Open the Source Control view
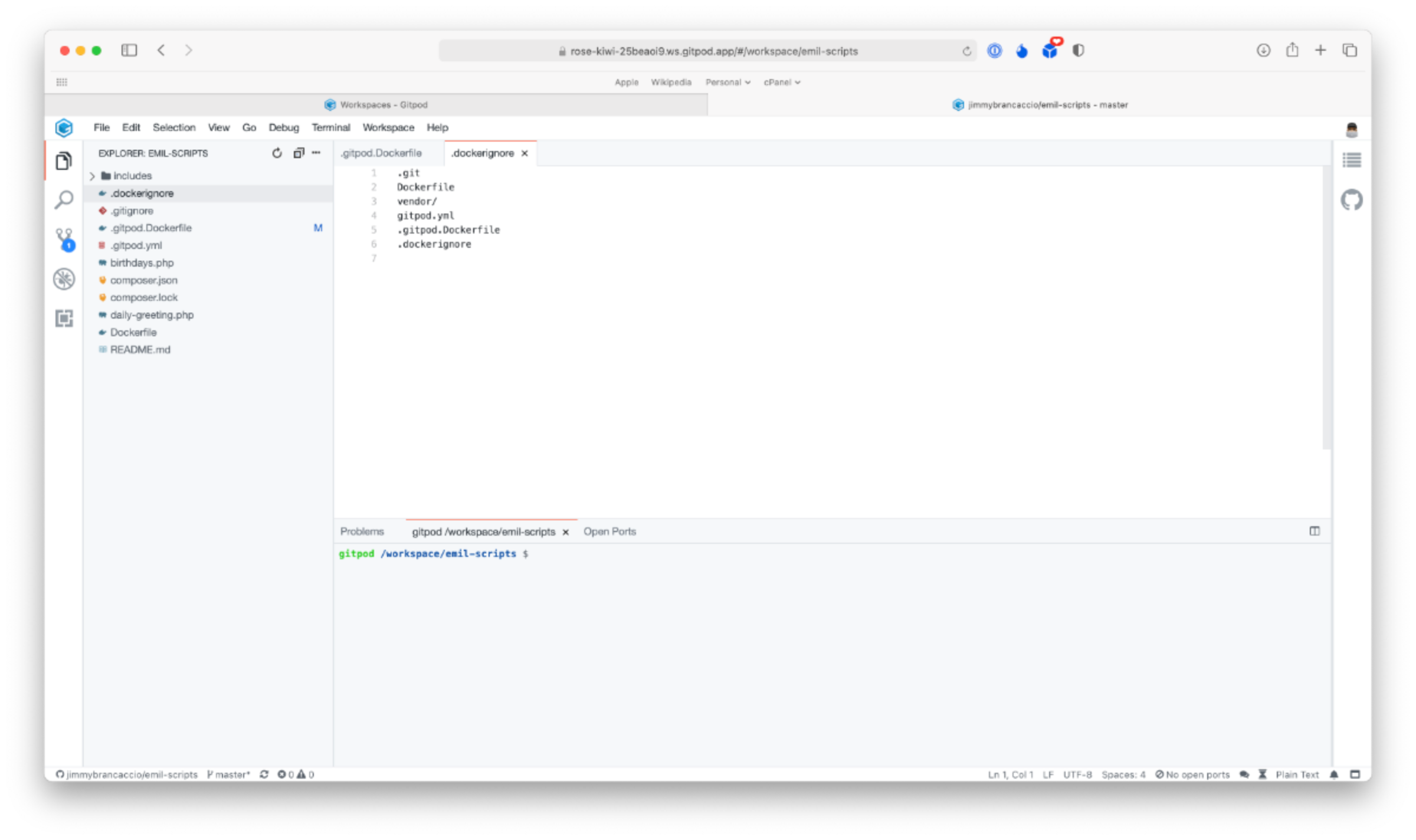This screenshot has height=840, width=1416. [64, 239]
